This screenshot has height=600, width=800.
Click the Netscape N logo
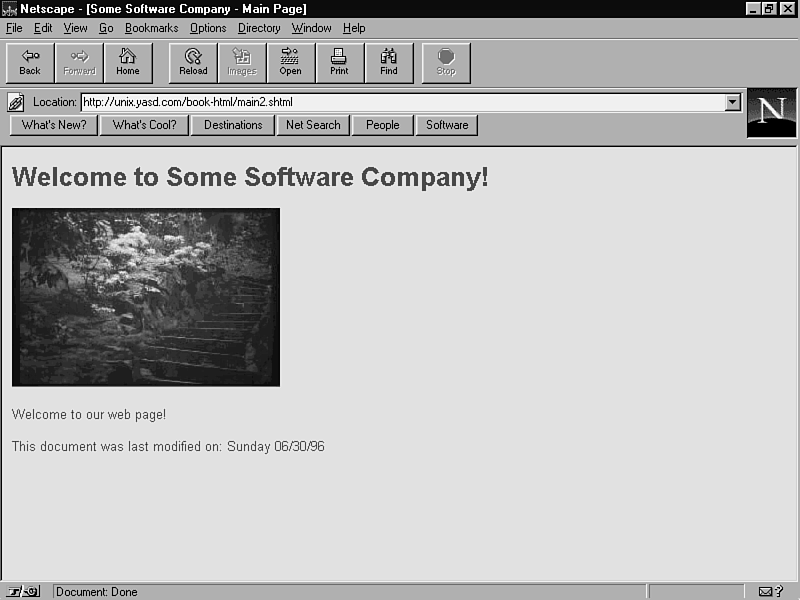click(x=771, y=112)
